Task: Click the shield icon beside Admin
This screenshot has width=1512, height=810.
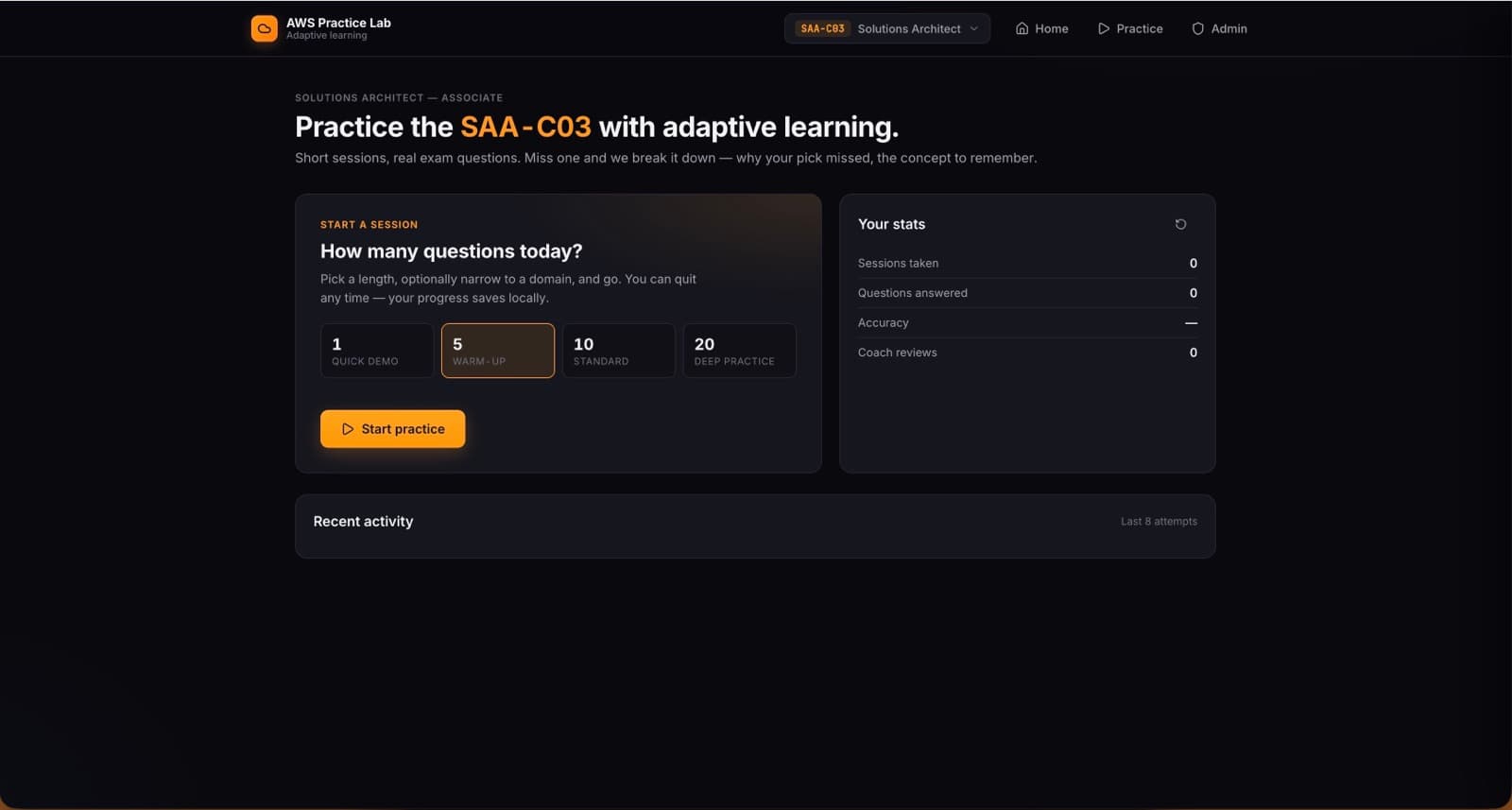Action: [1197, 28]
